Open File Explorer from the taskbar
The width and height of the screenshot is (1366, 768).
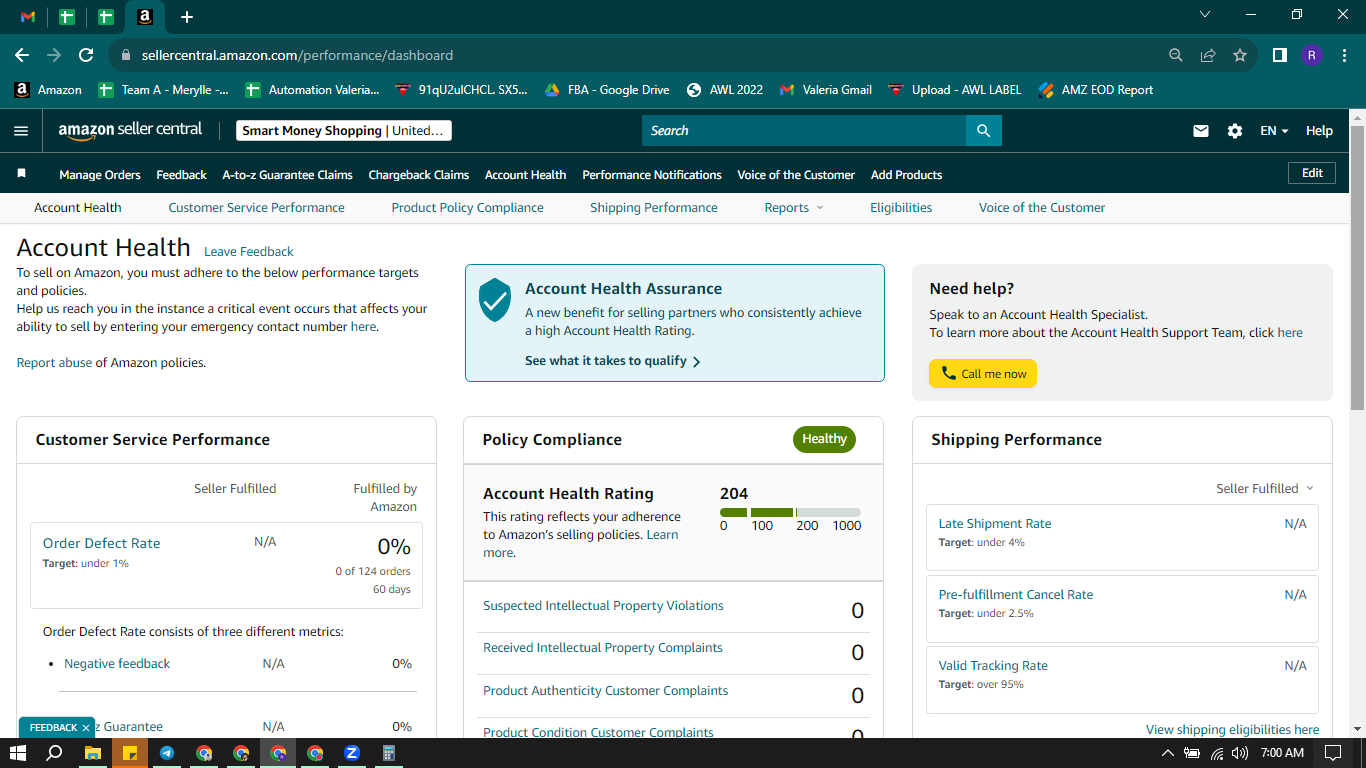(x=92, y=753)
